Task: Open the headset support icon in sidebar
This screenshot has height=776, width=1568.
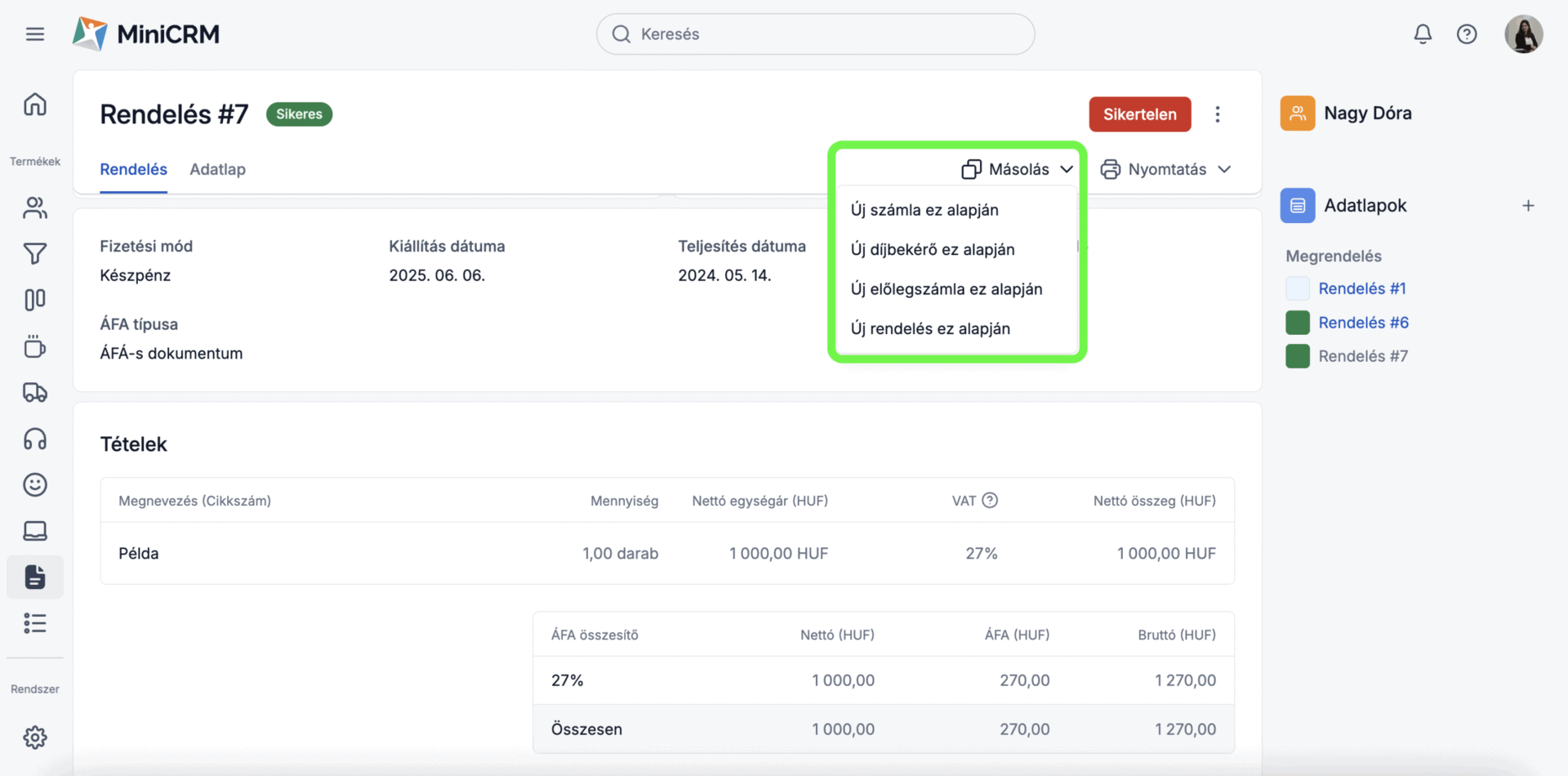Action: 35,439
